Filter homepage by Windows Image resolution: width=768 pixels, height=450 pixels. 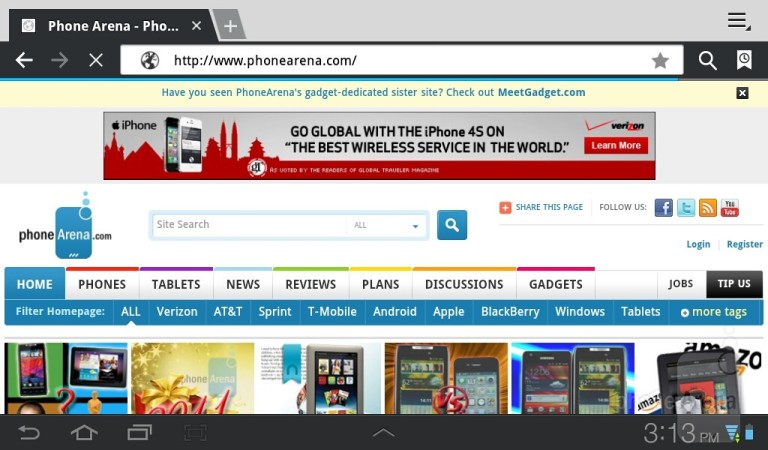(x=580, y=312)
